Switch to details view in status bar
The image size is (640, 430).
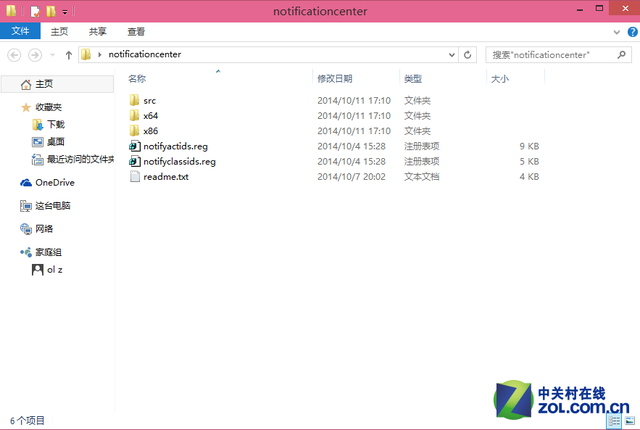coord(613,421)
